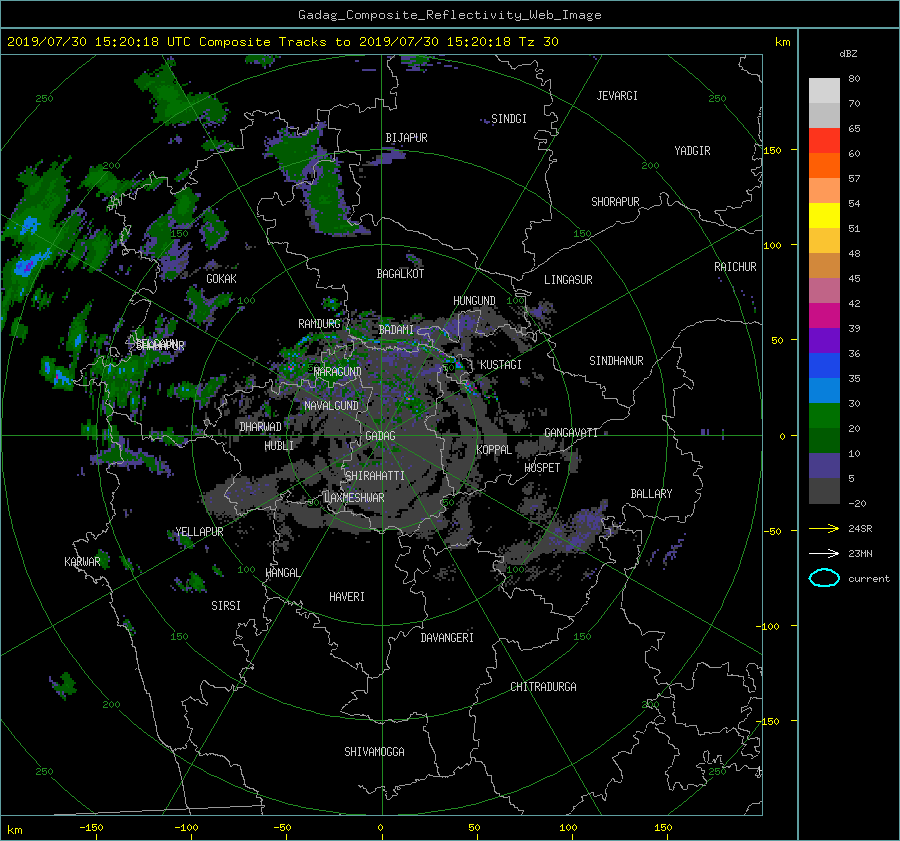Click the cyan 'current' ellipse legend symbol
900x841 pixels.
tap(824, 578)
